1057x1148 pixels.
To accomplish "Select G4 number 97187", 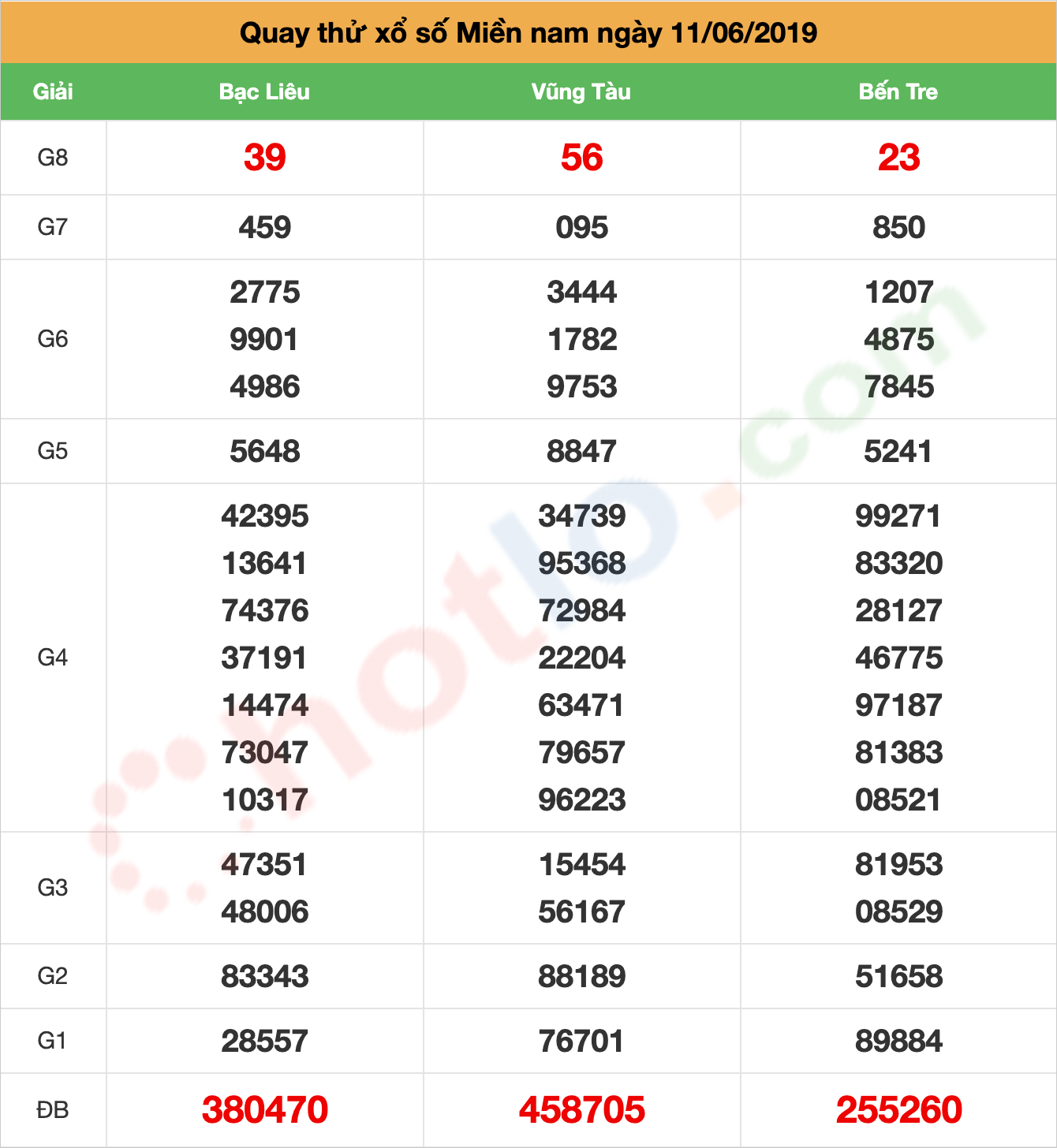I will pyautogui.click(x=899, y=706).
